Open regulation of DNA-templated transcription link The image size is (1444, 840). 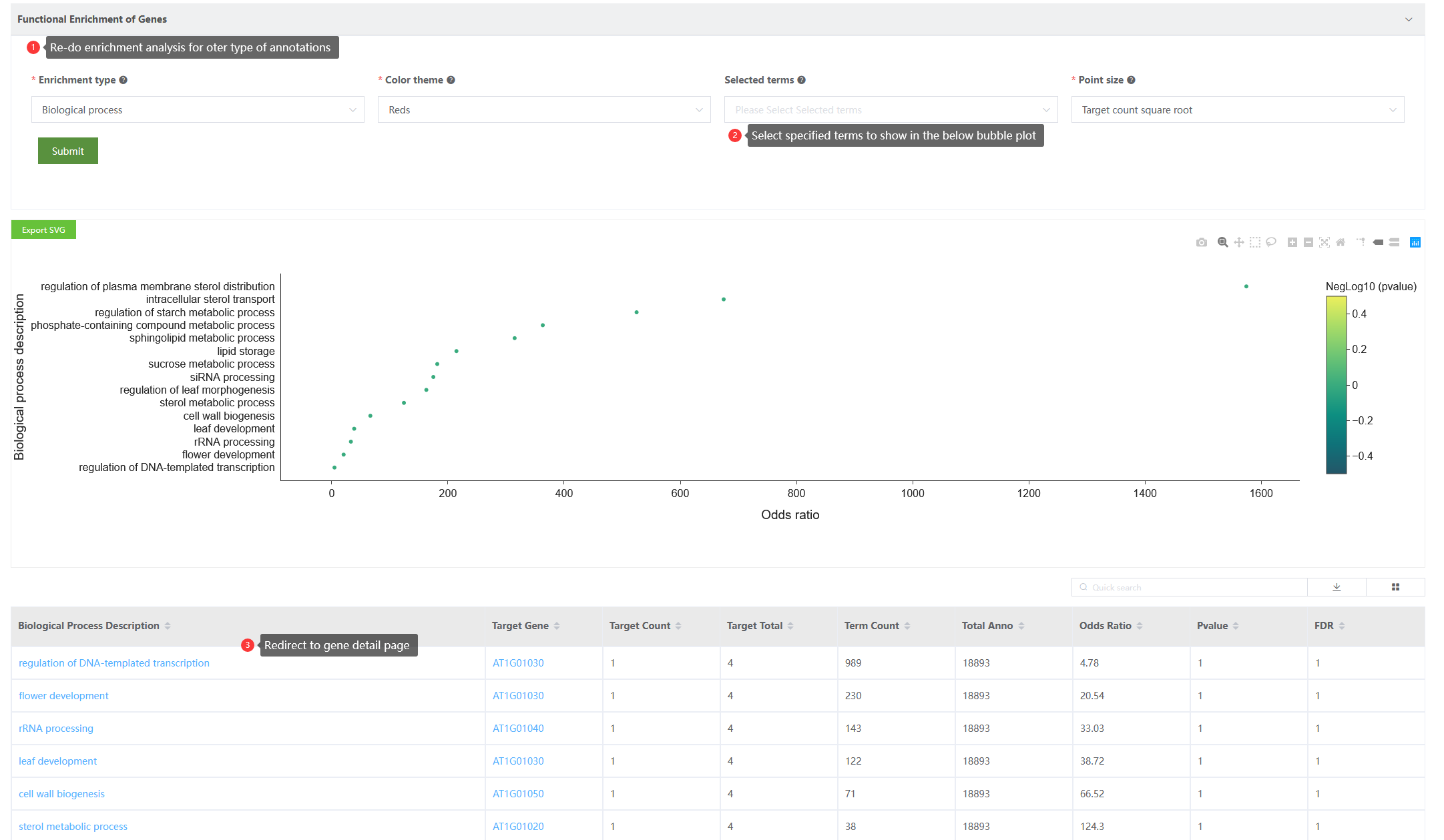(x=114, y=663)
